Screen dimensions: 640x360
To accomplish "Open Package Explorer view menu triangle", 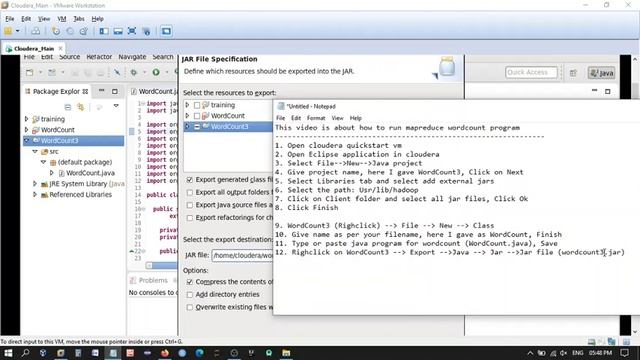I will coord(116,106).
